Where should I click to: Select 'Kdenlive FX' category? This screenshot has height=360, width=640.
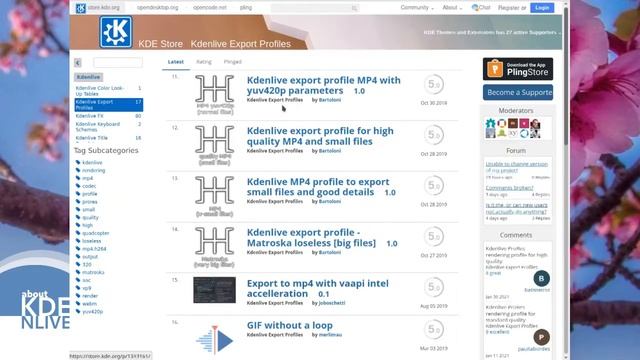tap(109, 116)
